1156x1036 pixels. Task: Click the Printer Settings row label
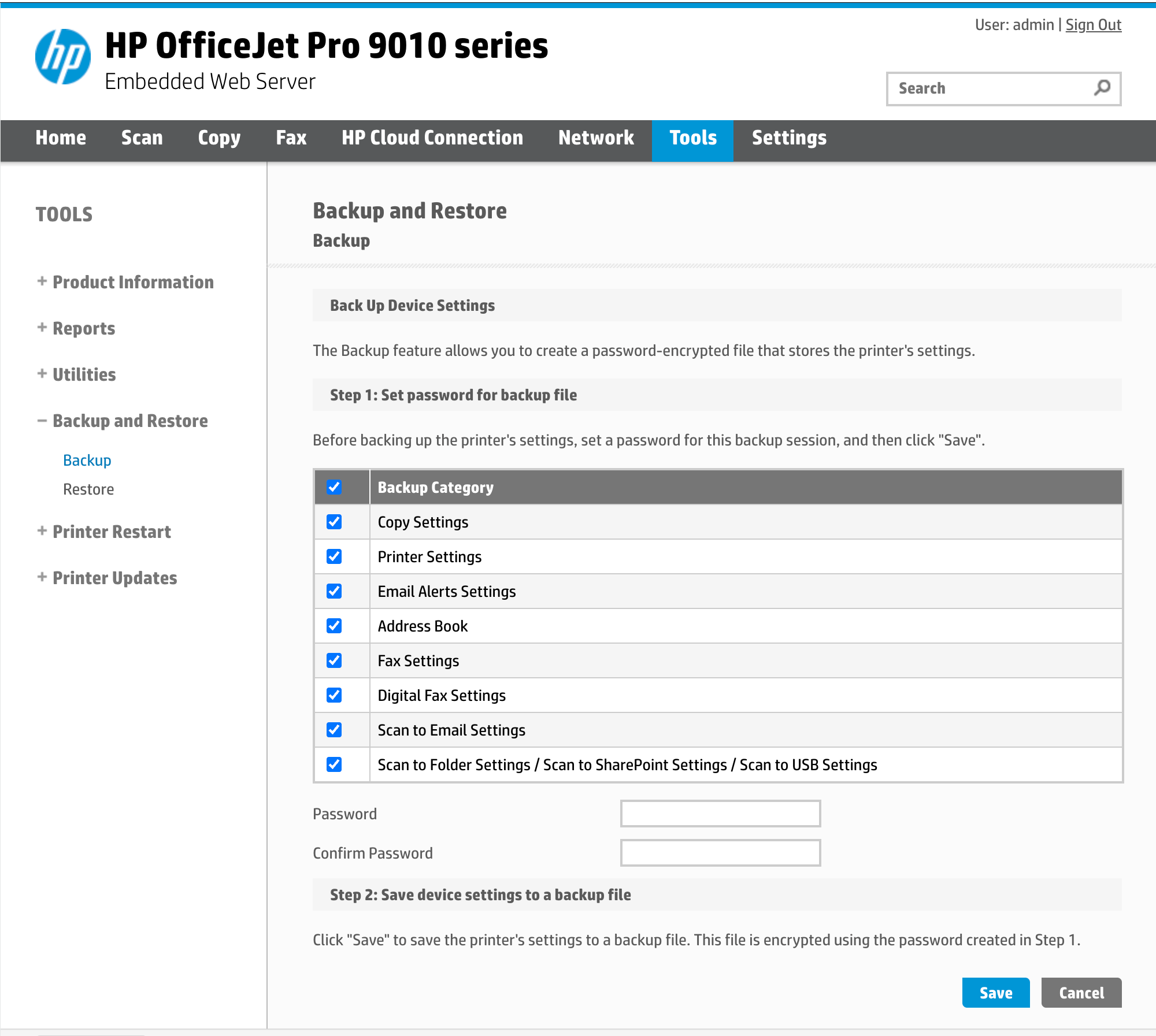(x=429, y=557)
